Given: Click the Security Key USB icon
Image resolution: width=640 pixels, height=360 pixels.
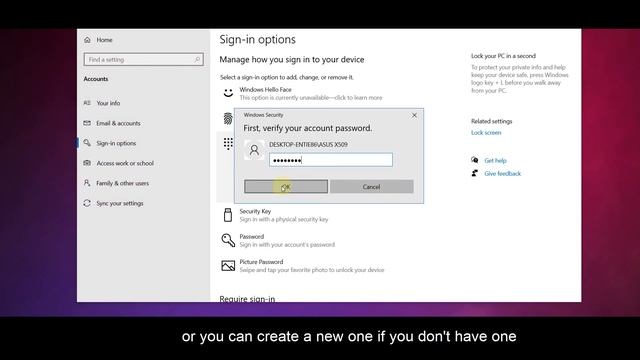Looking at the screenshot, I should (228, 215).
